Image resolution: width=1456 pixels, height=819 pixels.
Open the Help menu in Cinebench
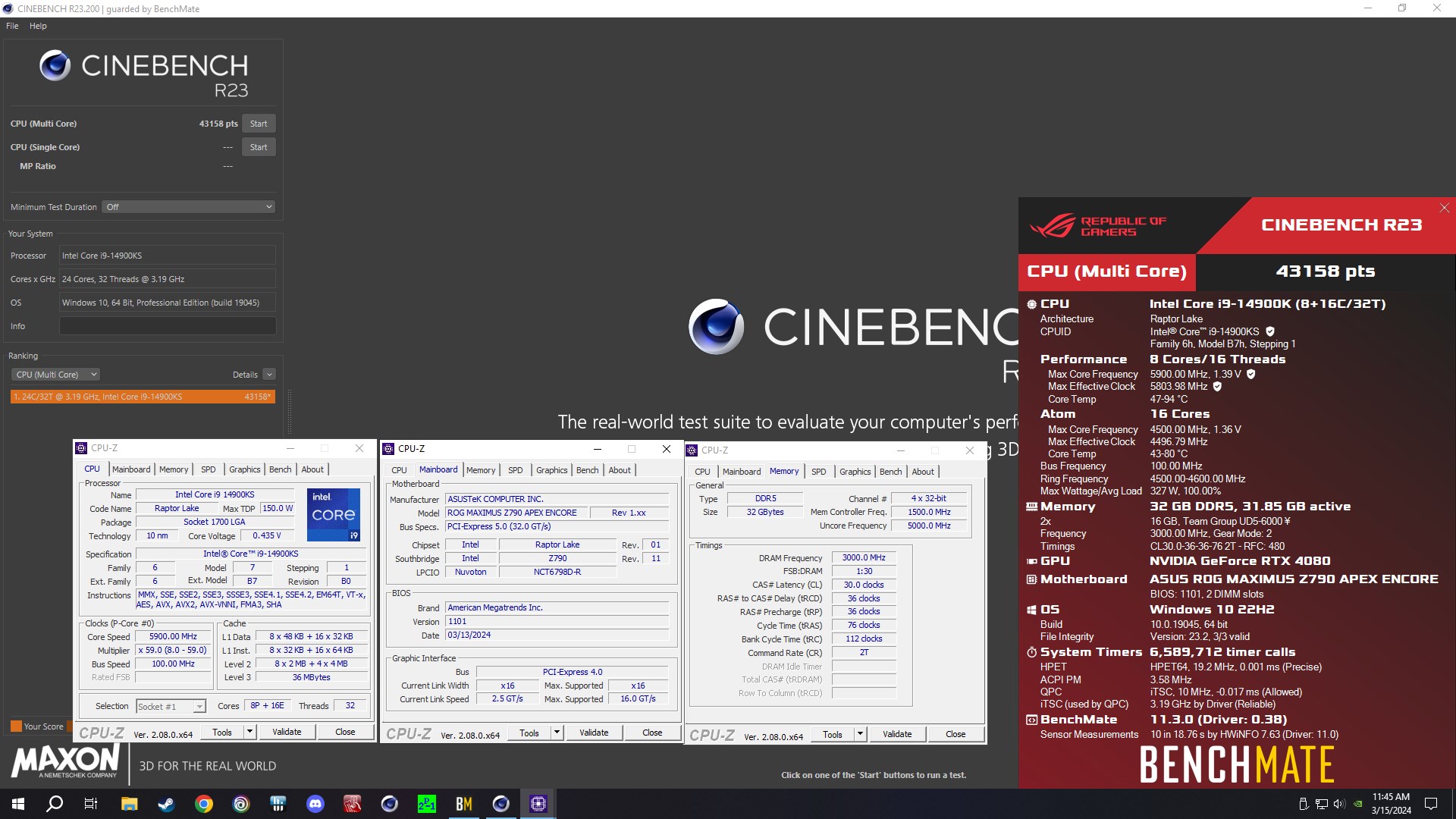click(38, 26)
